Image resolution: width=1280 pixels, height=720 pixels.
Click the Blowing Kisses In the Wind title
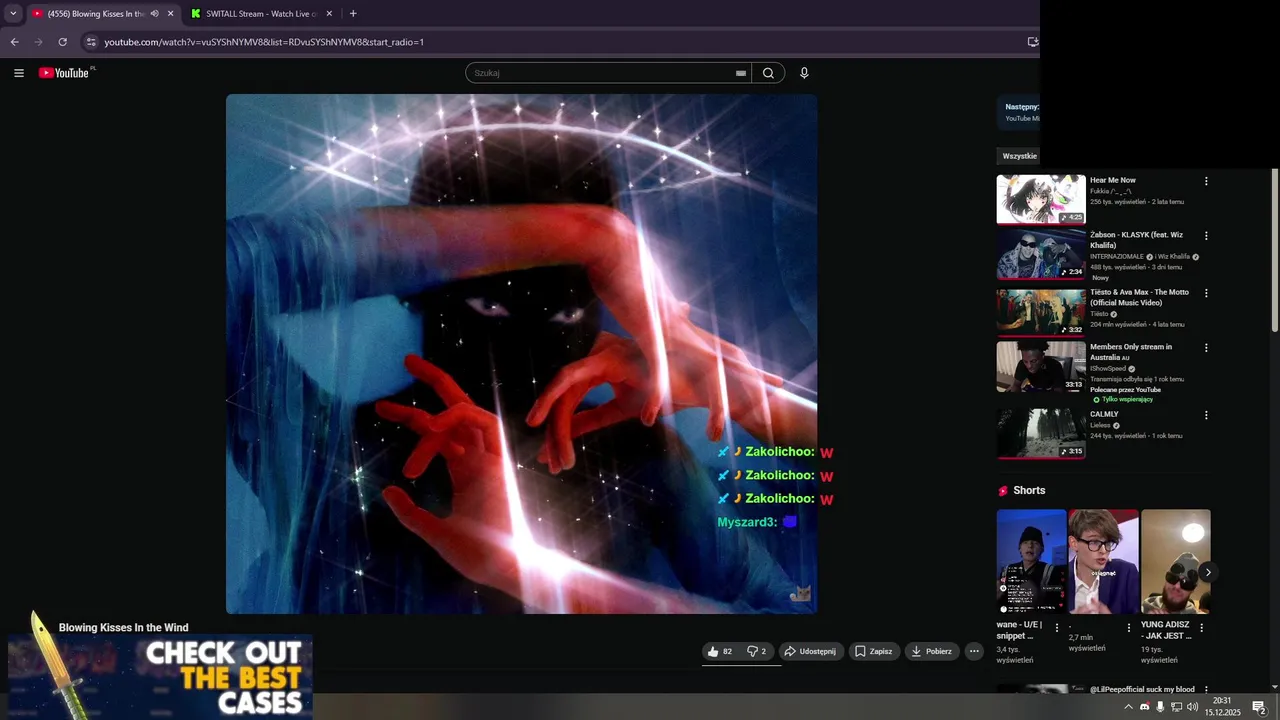coord(123,628)
